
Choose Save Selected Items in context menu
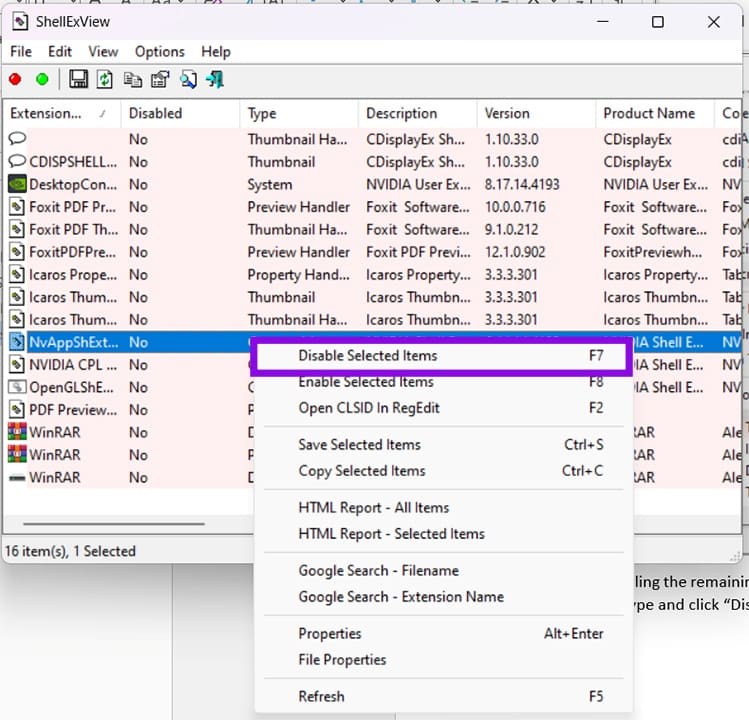(x=444, y=445)
